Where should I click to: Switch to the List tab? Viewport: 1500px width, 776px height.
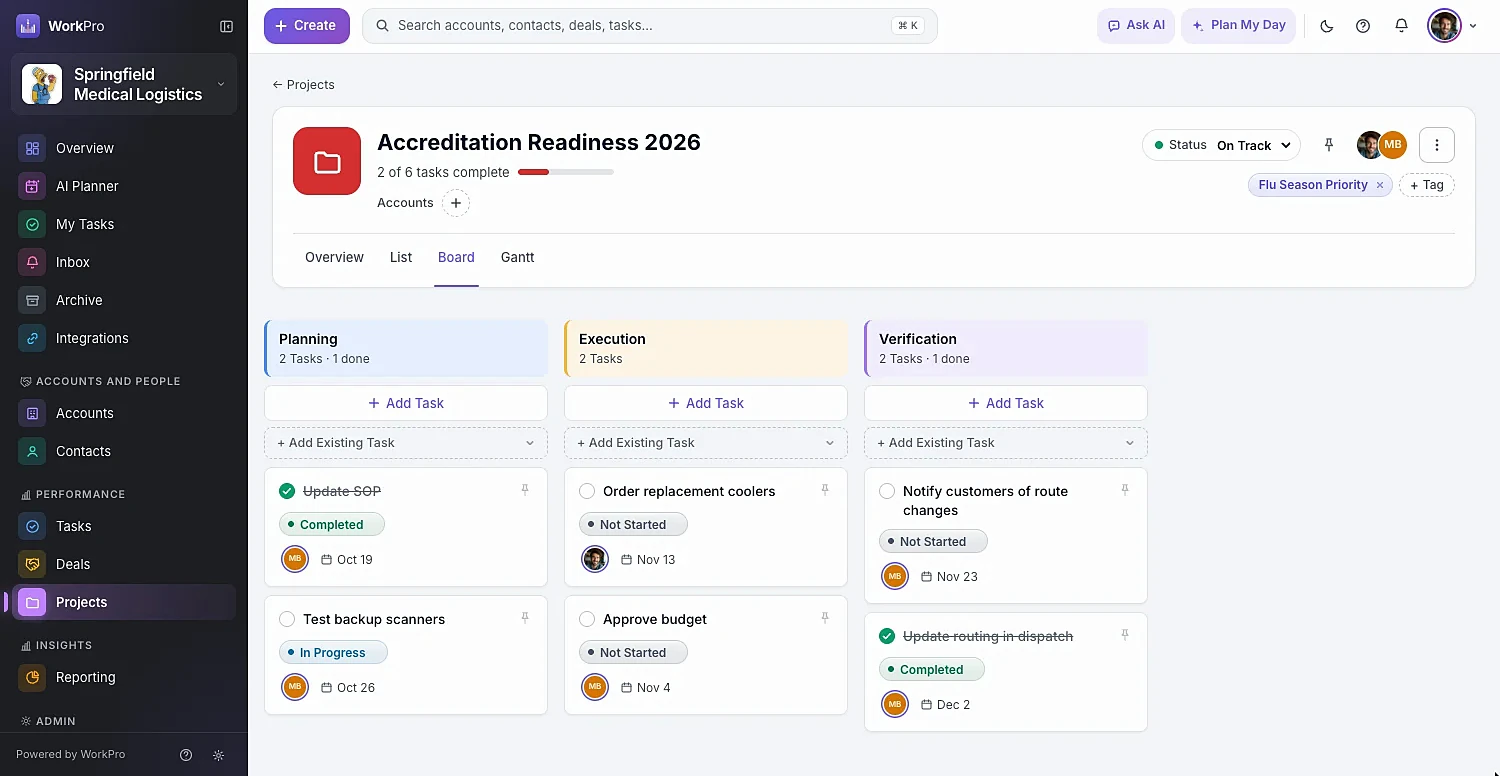coord(401,257)
